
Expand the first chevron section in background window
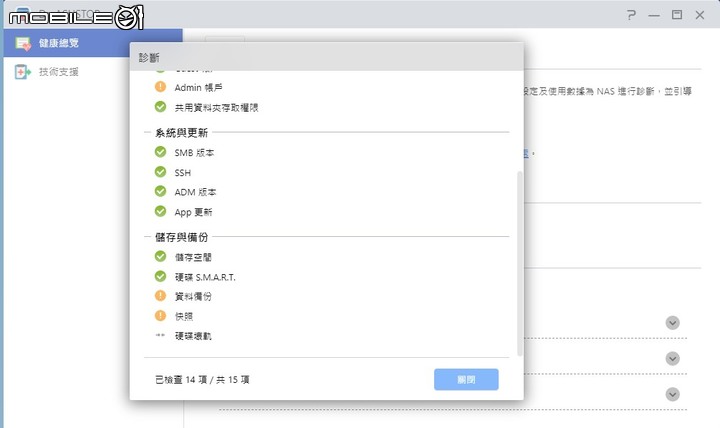click(x=673, y=323)
